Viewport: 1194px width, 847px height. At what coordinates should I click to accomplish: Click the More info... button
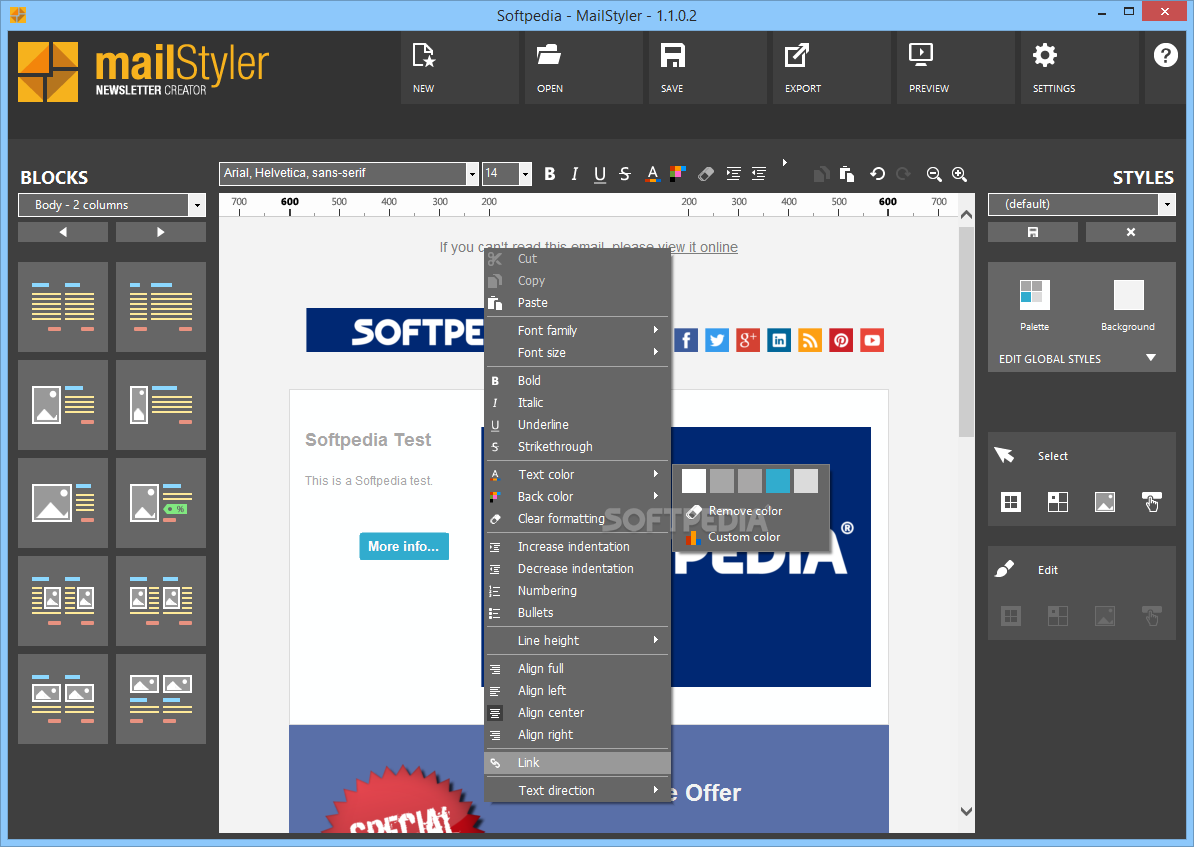click(404, 546)
